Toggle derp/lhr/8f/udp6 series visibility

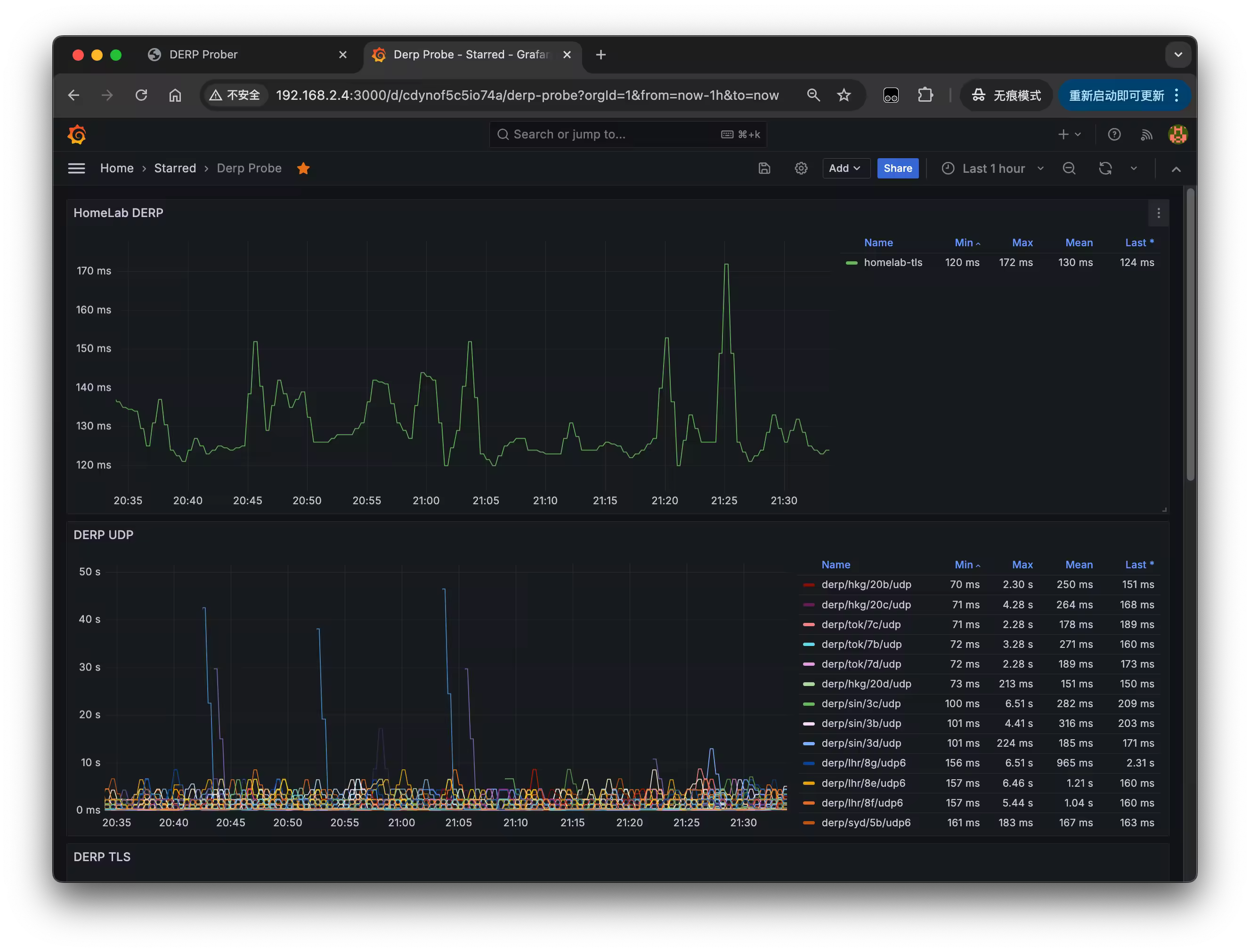click(862, 802)
